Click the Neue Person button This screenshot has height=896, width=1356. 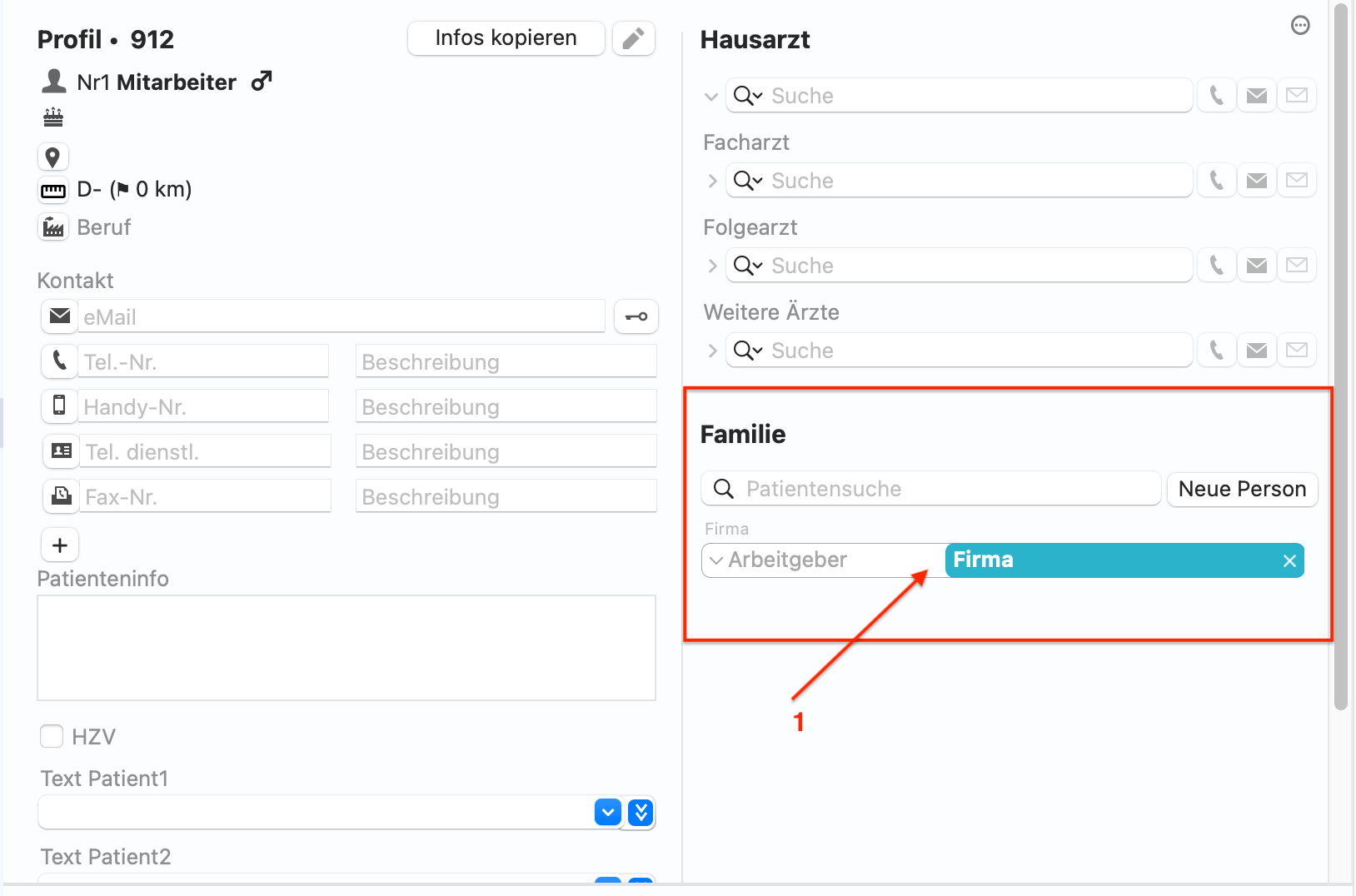point(1242,489)
